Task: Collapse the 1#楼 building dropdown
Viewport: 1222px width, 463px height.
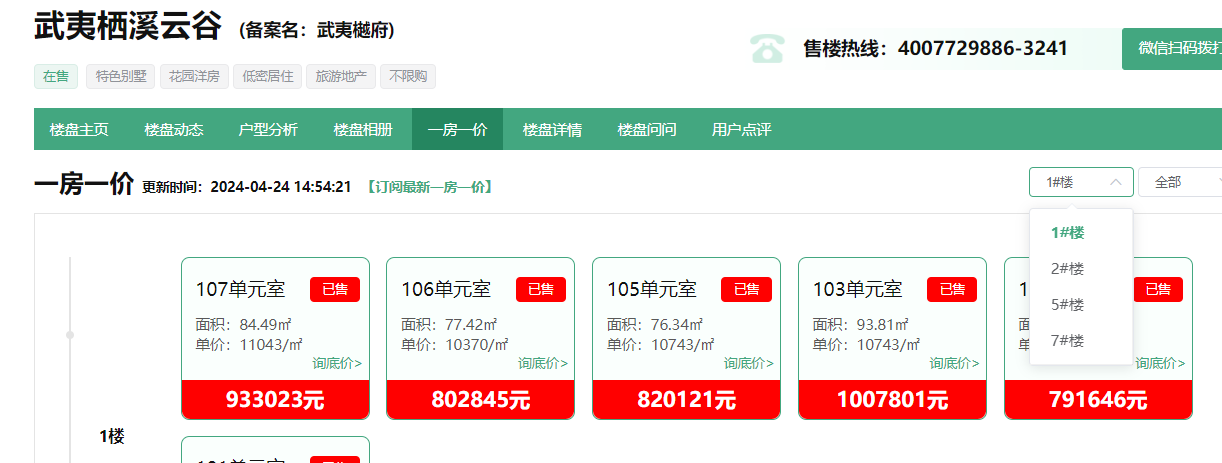Action: point(1081,182)
